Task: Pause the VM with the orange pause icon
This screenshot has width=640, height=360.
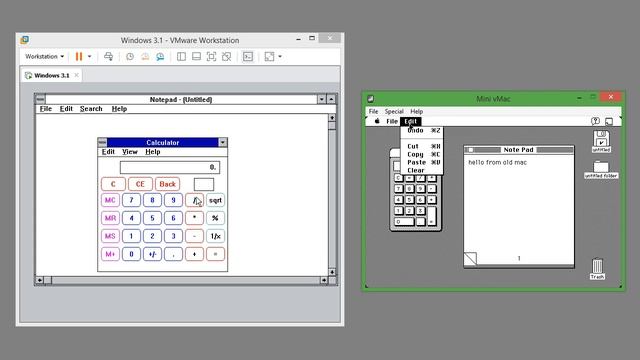Action: point(79,56)
